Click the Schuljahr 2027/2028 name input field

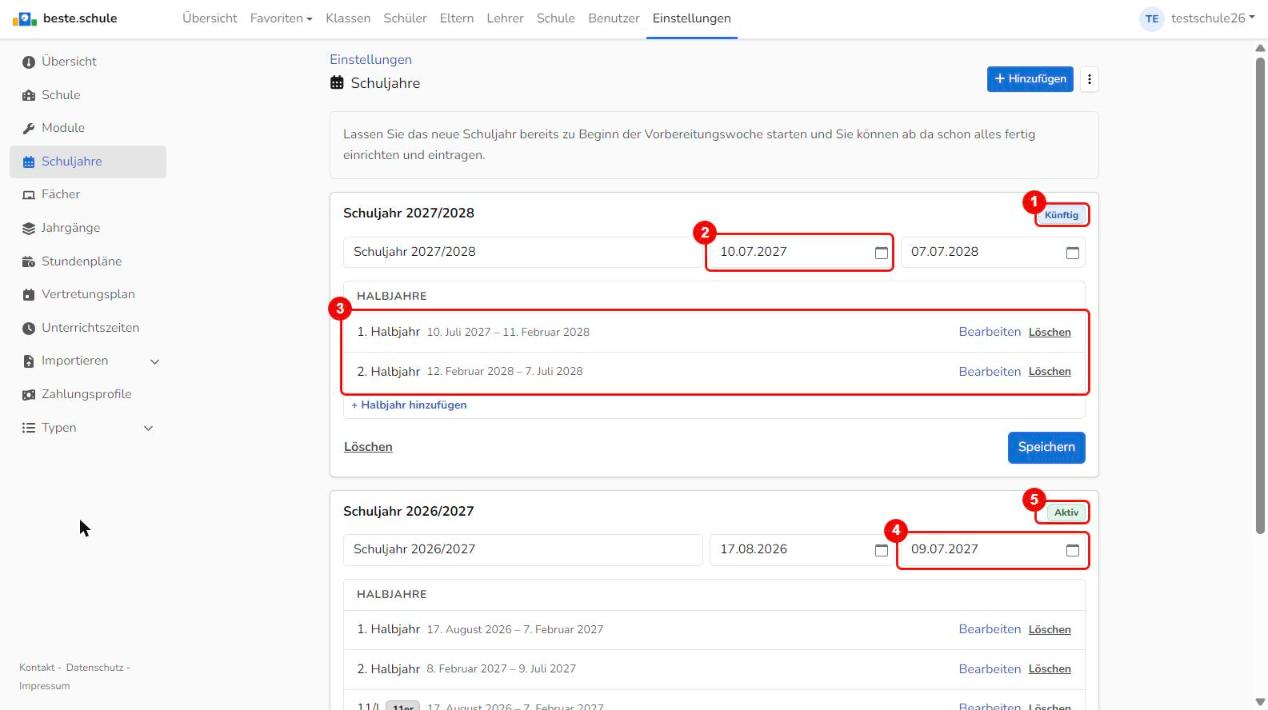pos(523,252)
